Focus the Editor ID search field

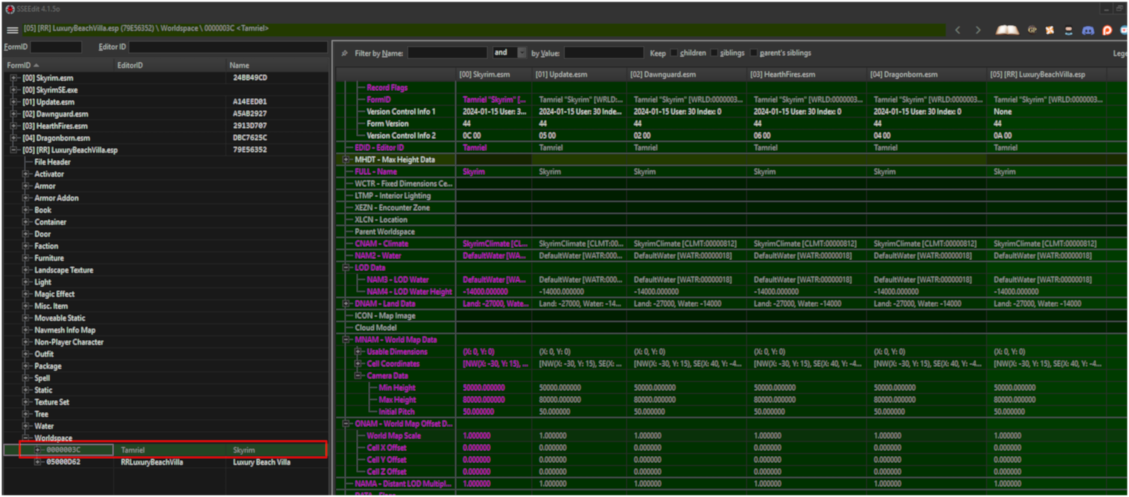click(228, 47)
